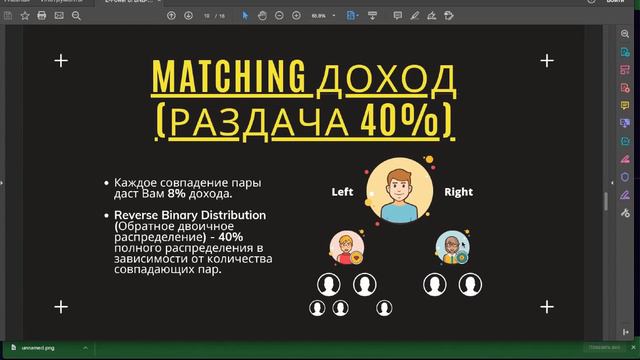
Task: Open purple Fill and Sign tool
Action: [x=625, y=195]
